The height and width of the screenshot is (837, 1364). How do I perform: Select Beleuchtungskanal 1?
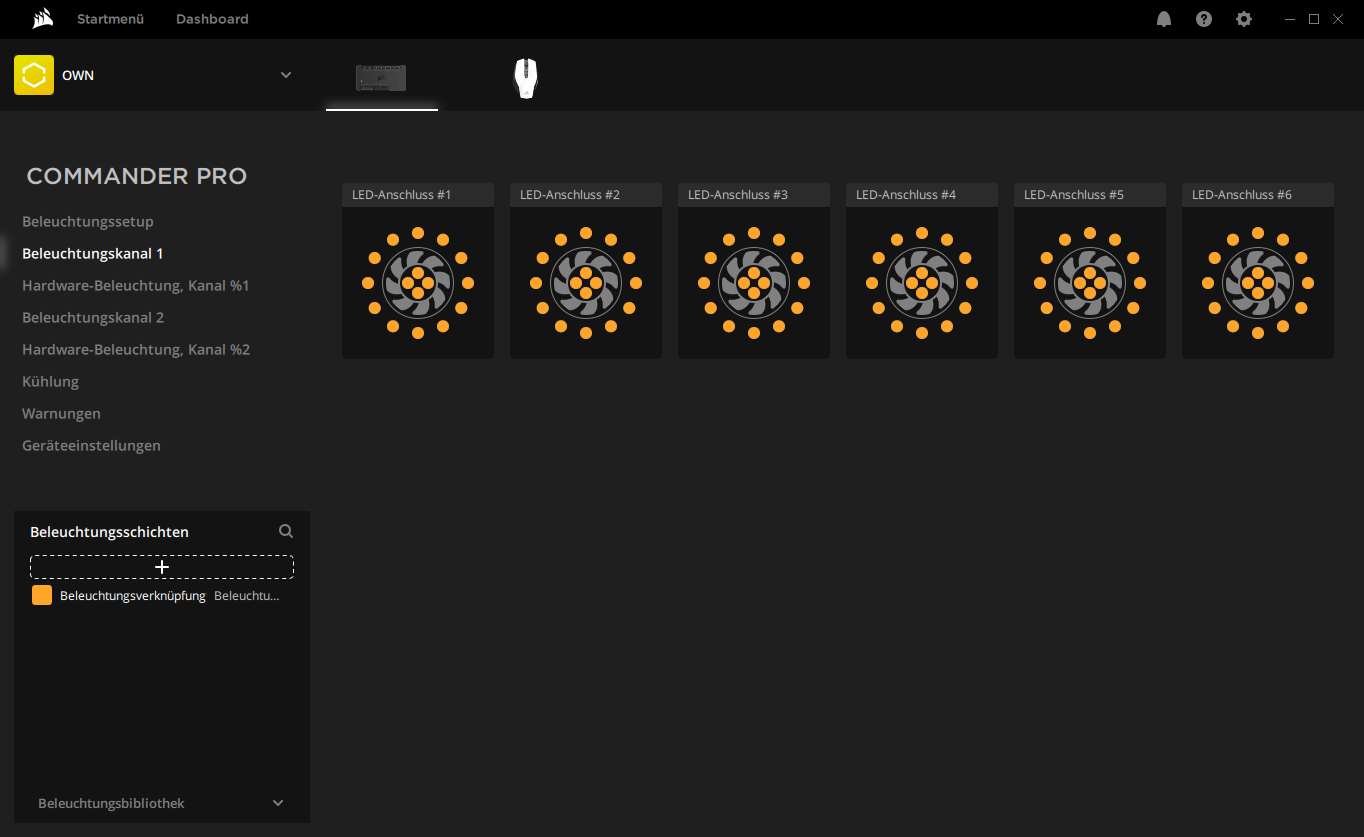tap(93, 253)
